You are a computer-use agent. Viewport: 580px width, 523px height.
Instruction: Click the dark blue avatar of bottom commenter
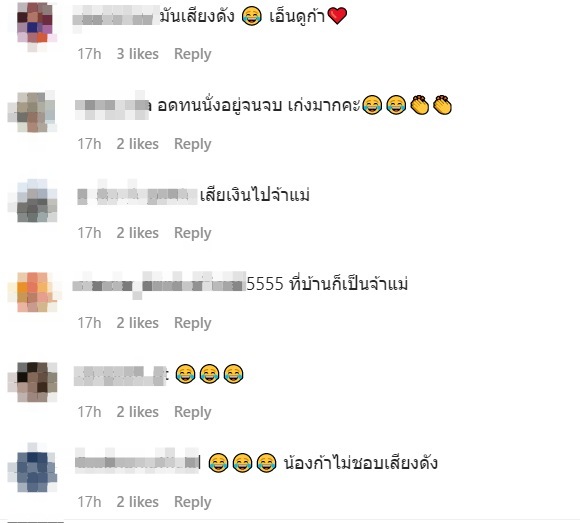[33, 468]
